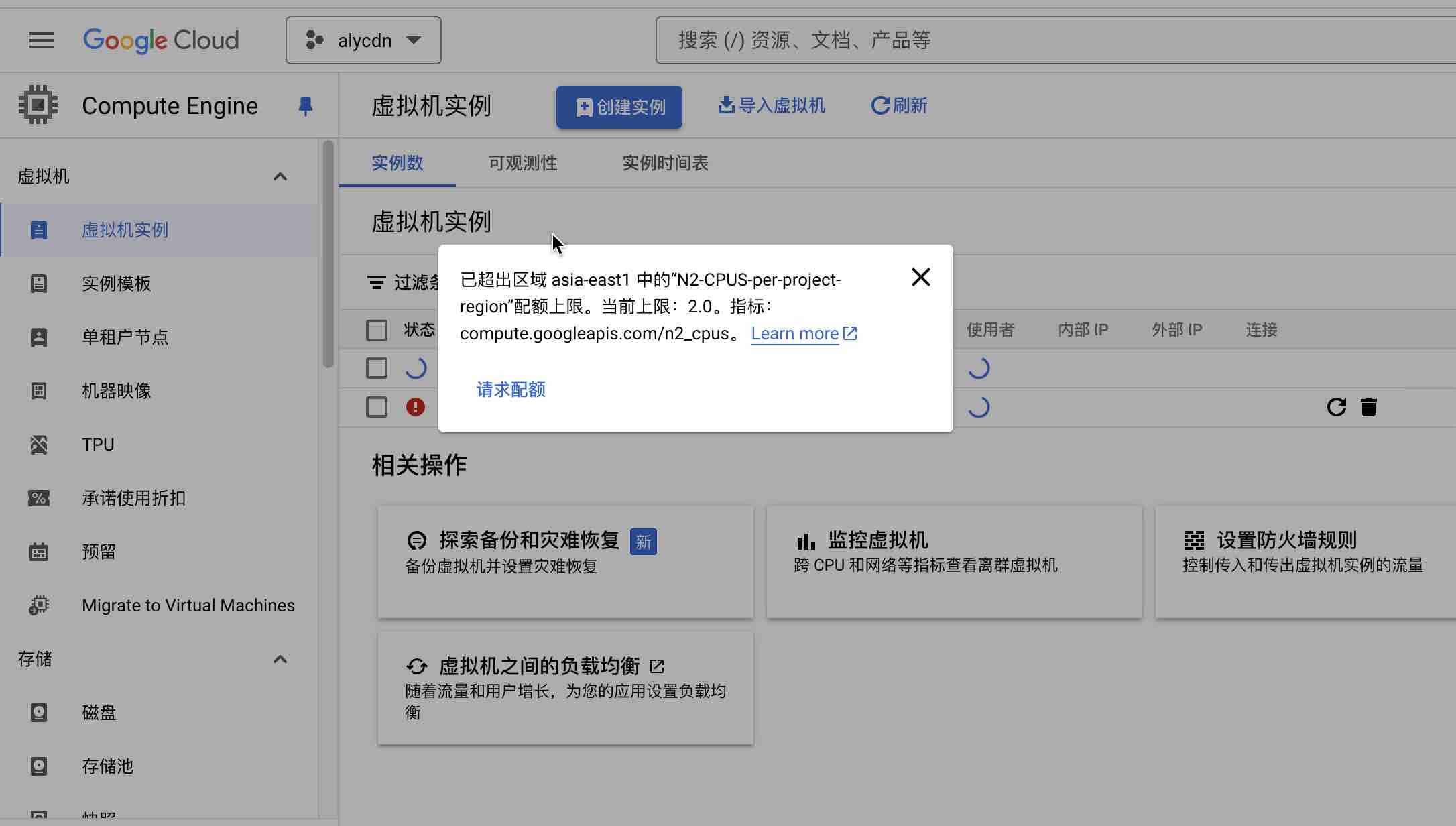Click the 磁盘 disk icon
Screen dimensions: 1456x826
(39, 713)
